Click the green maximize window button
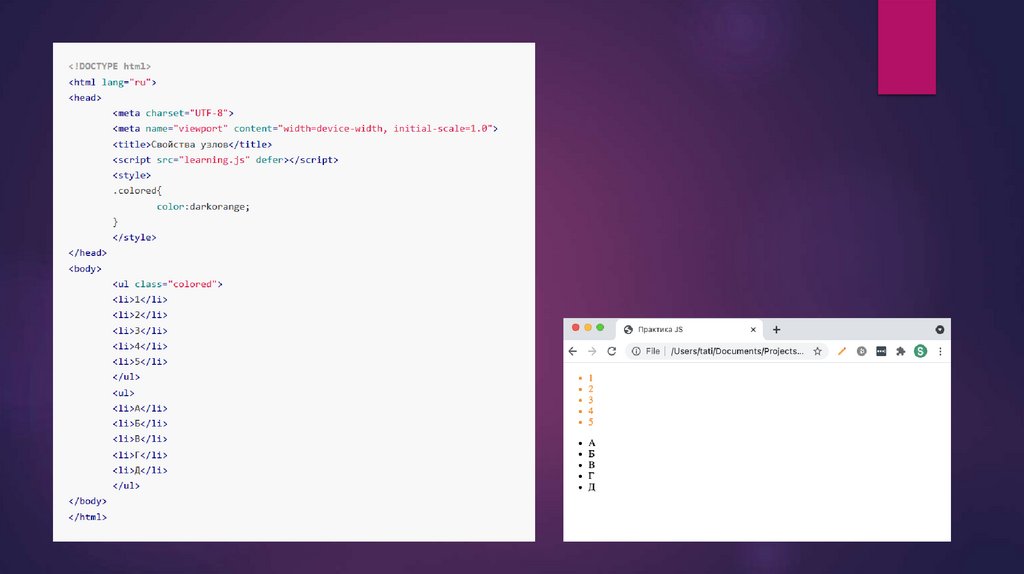 [x=600, y=328]
